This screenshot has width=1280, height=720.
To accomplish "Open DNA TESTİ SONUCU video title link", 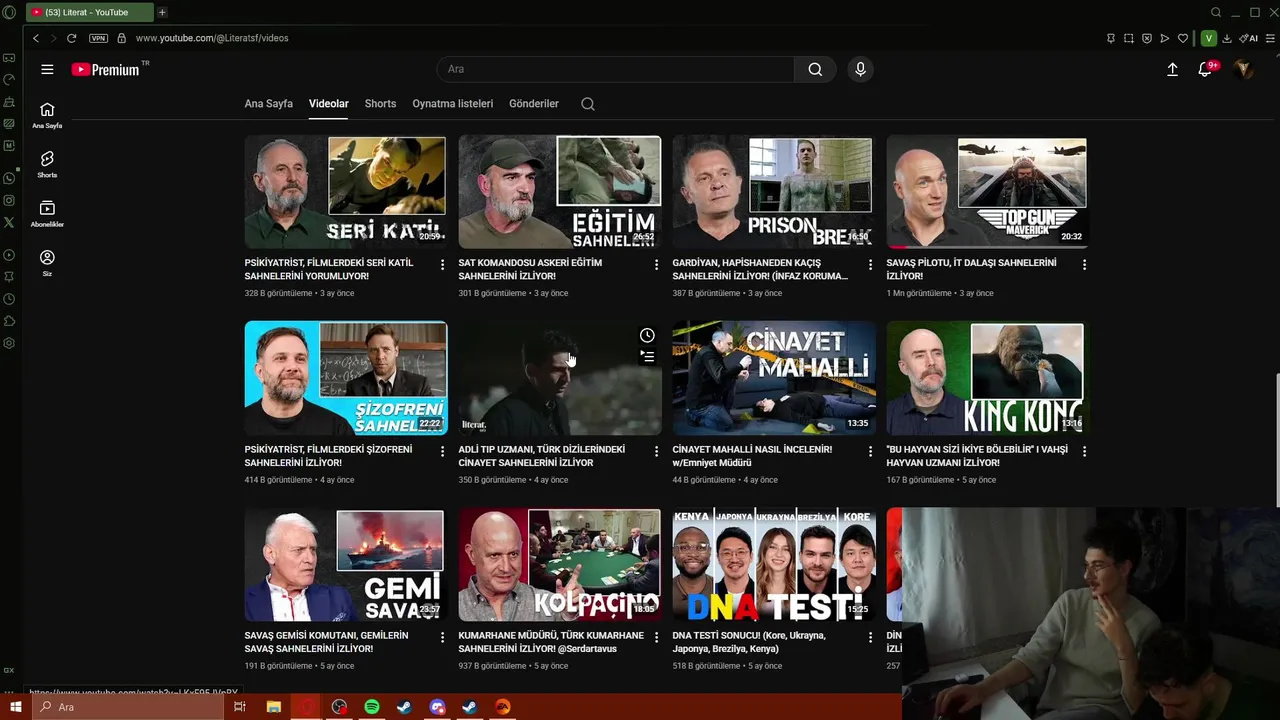I will click(x=749, y=642).
